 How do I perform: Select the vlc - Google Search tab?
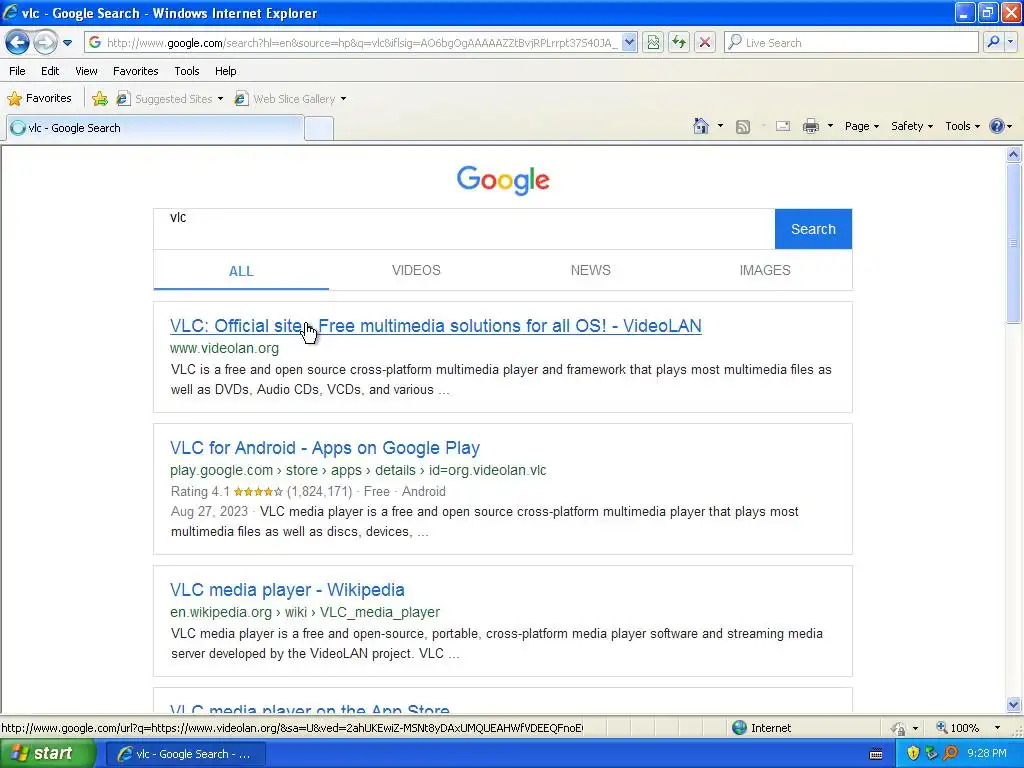155,128
